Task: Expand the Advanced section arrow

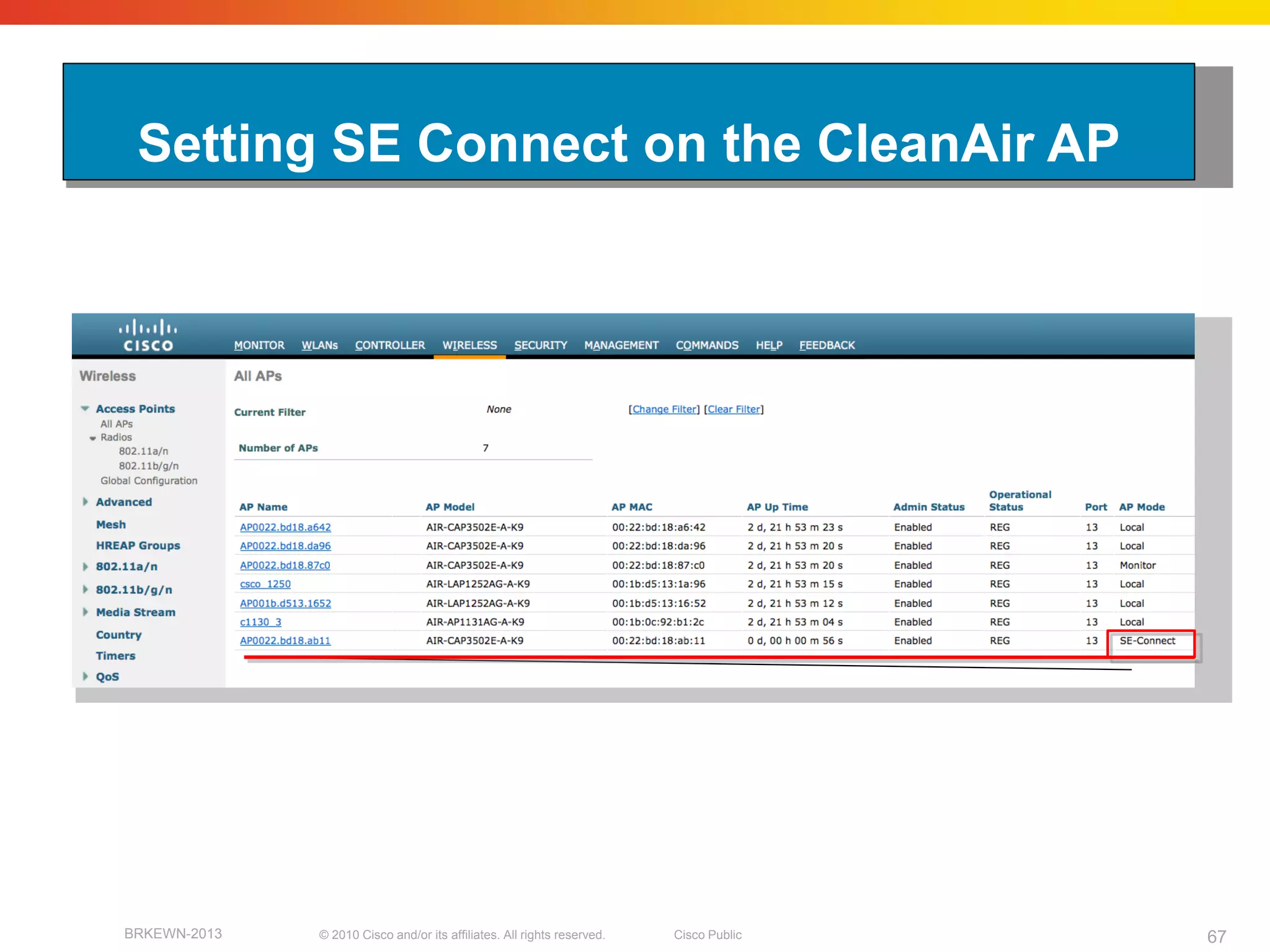Action: tap(86, 501)
